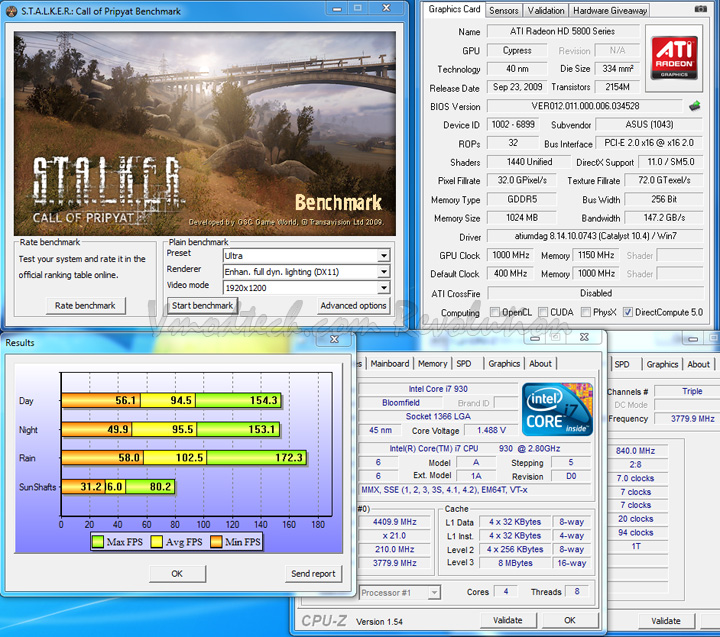Viewport: 720px width, 637px height.
Task: Open the Video mode dropdown 1920x1200
Action: coord(383,288)
